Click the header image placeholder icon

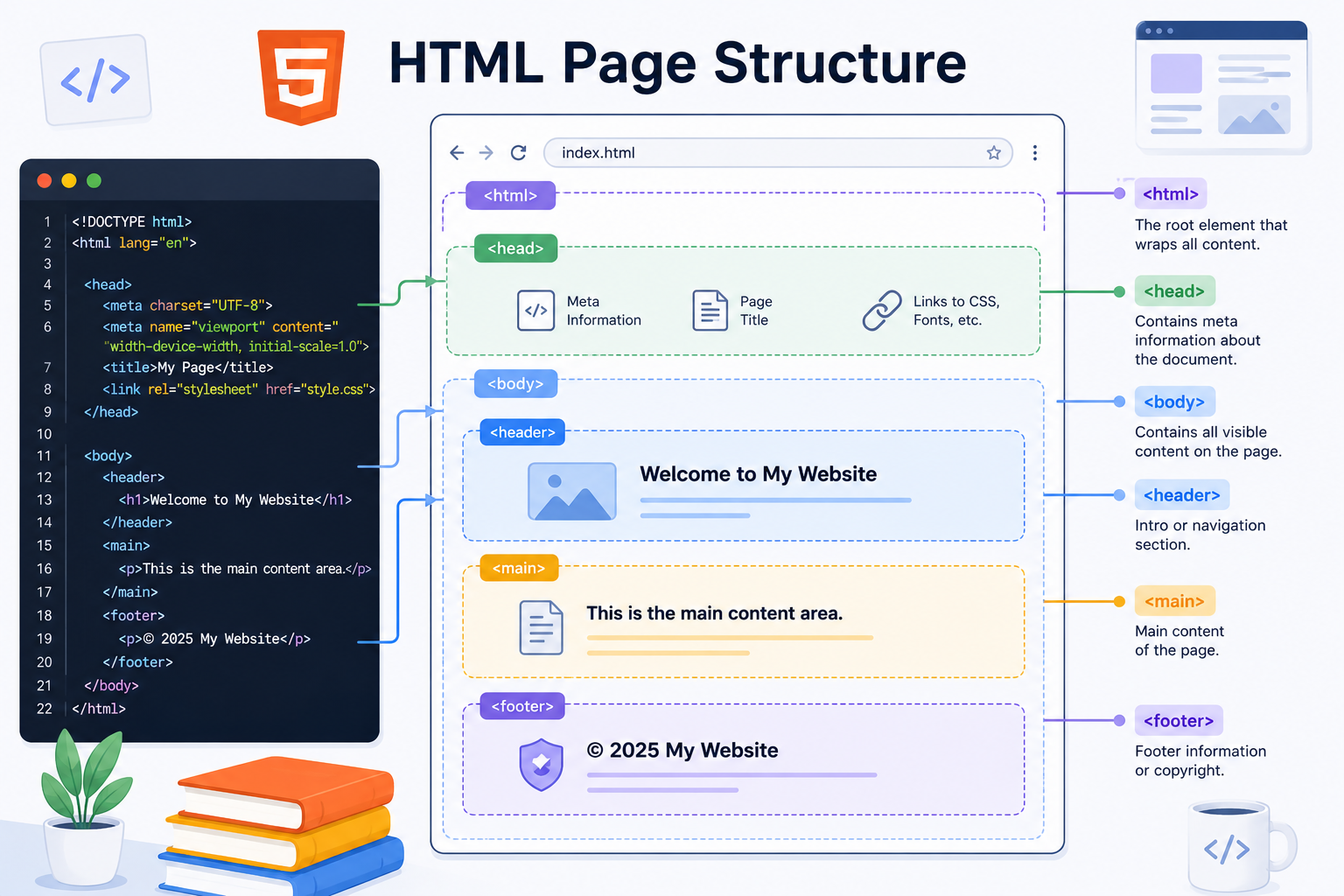click(x=572, y=491)
